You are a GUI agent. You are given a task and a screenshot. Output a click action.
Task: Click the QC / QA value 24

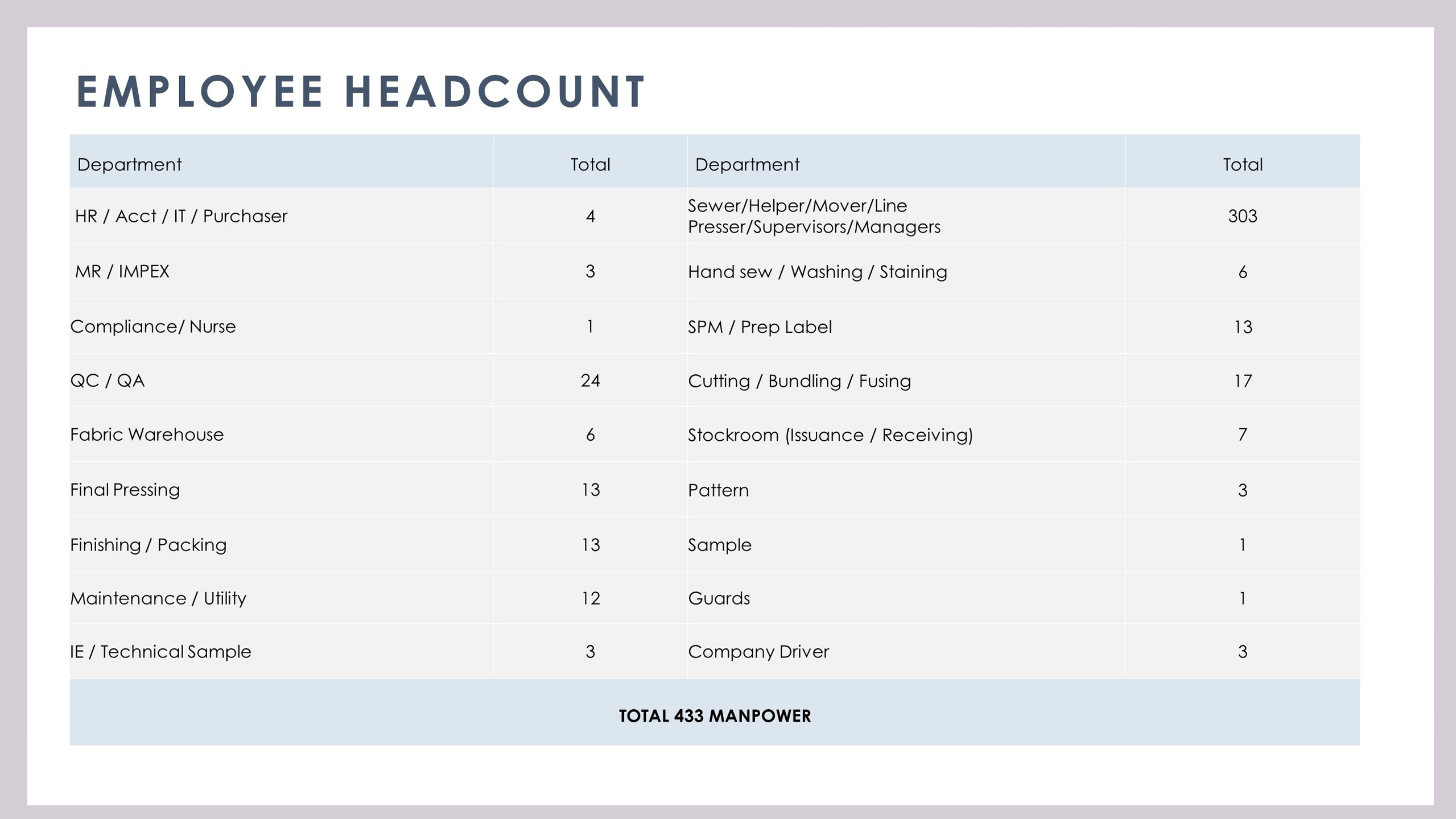(590, 380)
